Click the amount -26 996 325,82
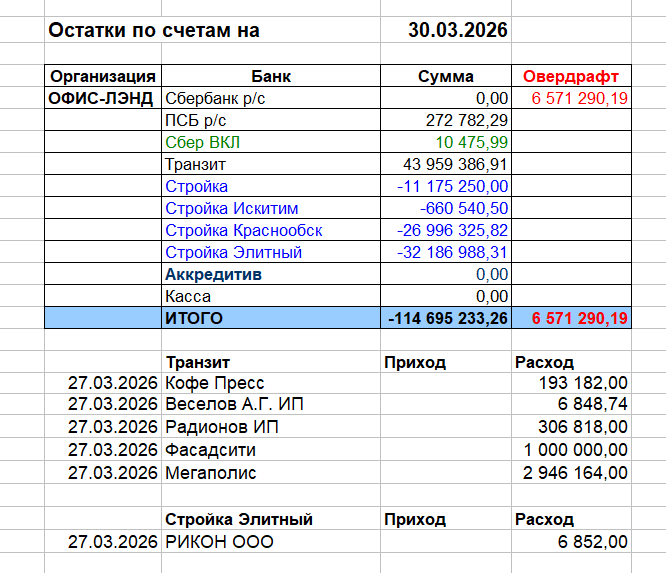666x573 pixels. tap(446, 231)
